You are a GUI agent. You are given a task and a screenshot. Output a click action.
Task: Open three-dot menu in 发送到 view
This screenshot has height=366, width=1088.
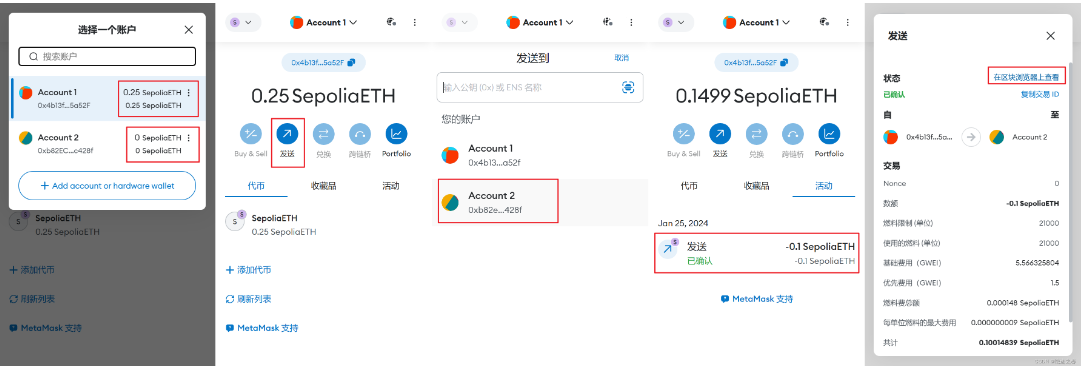pos(631,22)
